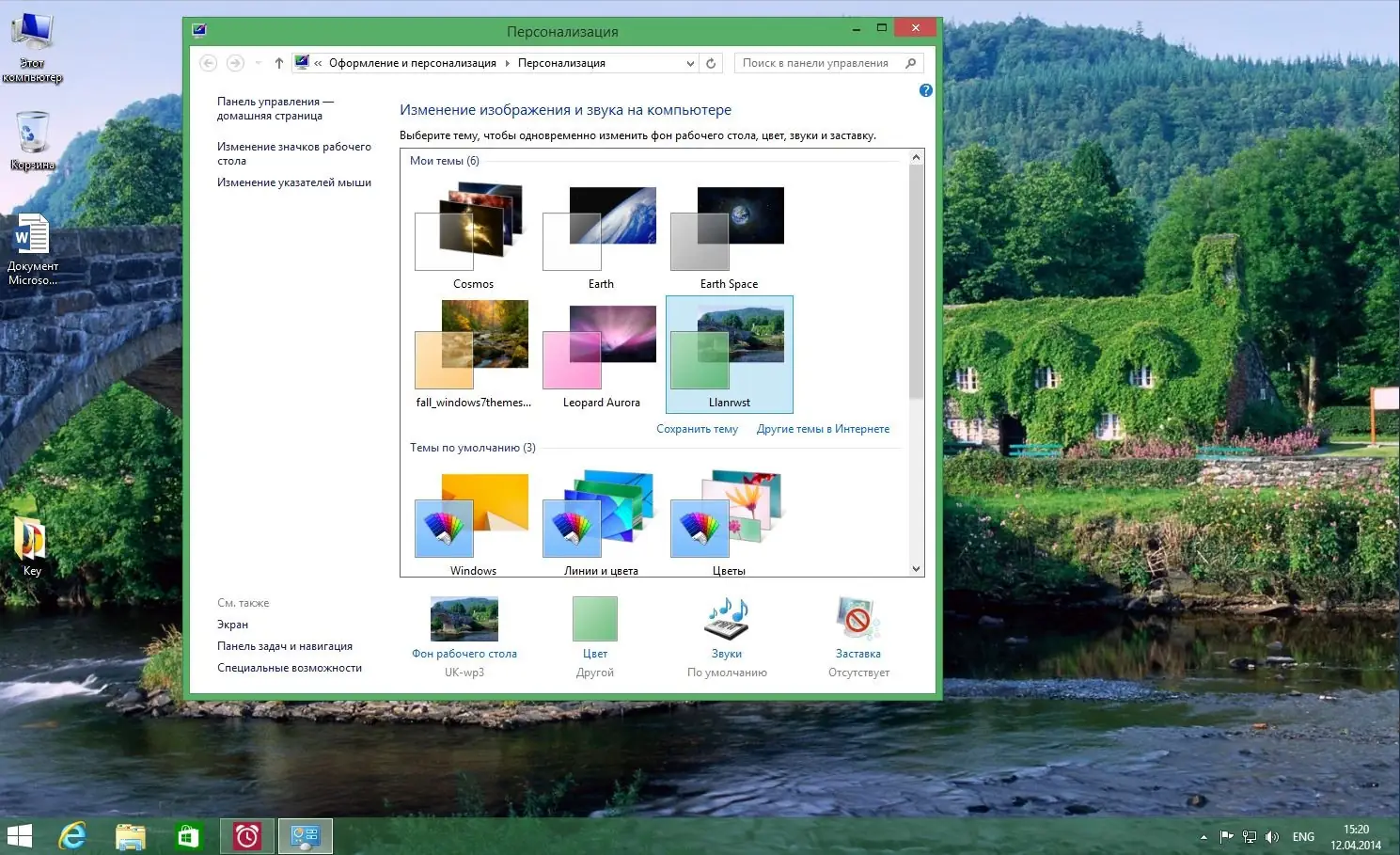Image resolution: width=1400 pixels, height=855 pixels.
Task: Open the red clock app in taskbar
Action: pyautogui.click(x=247, y=836)
